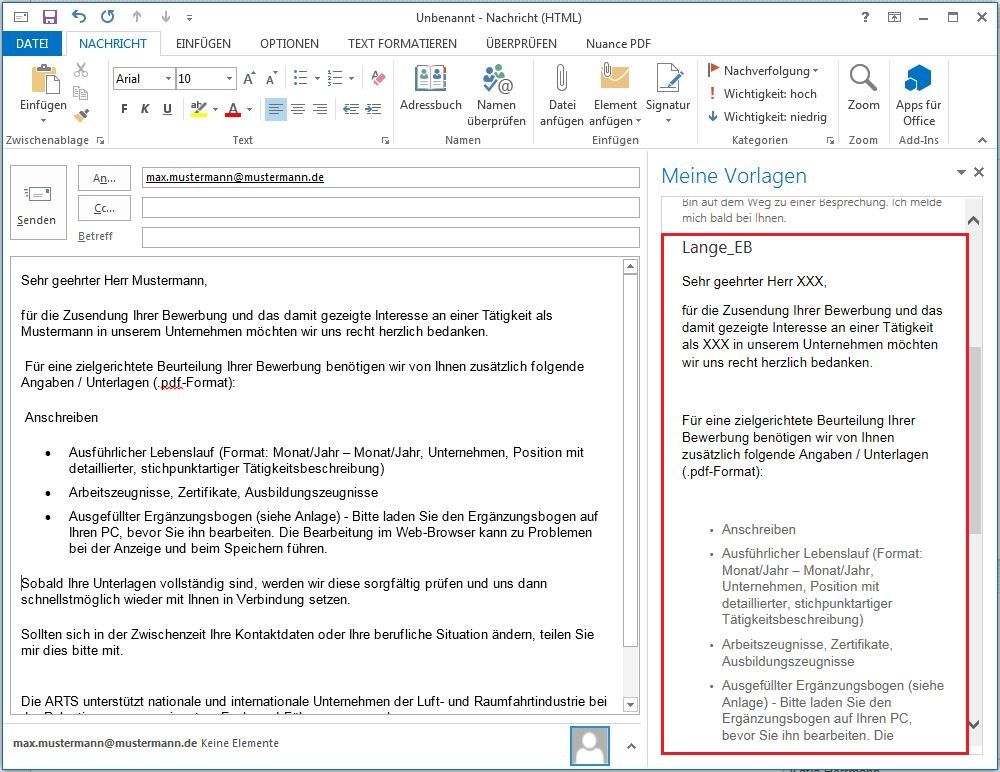Switch to the TEXT FORMATIEREN tab

tap(402, 43)
